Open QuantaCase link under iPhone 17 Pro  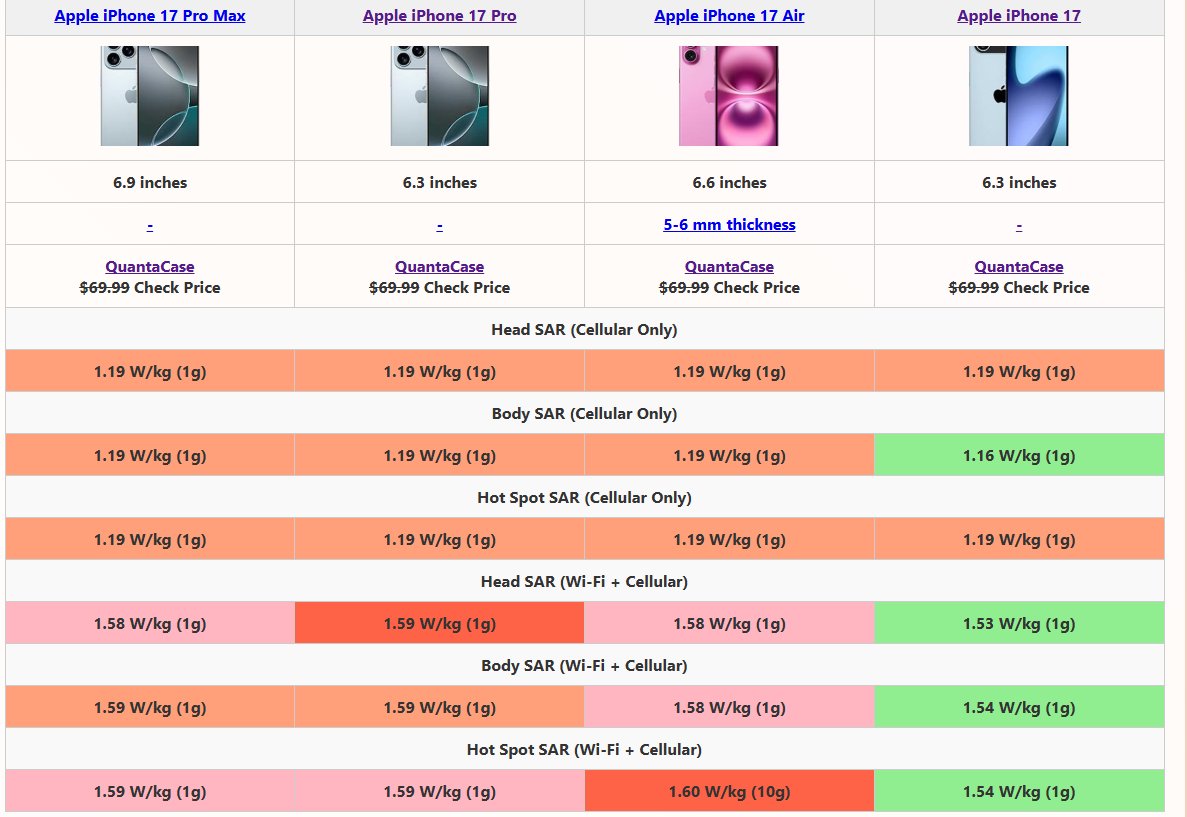(x=439, y=267)
